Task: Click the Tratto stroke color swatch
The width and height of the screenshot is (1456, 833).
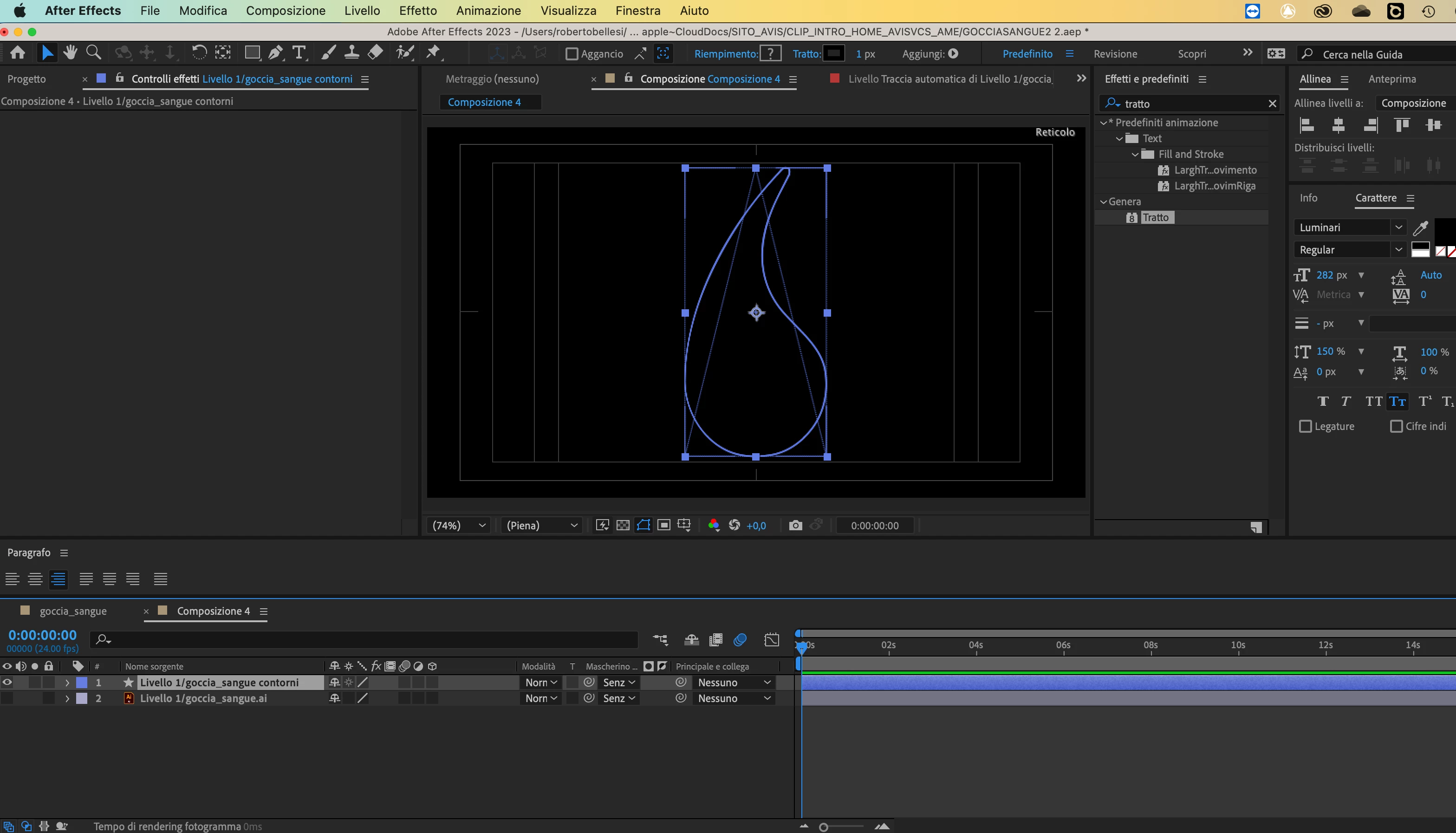Action: click(x=834, y=54)
